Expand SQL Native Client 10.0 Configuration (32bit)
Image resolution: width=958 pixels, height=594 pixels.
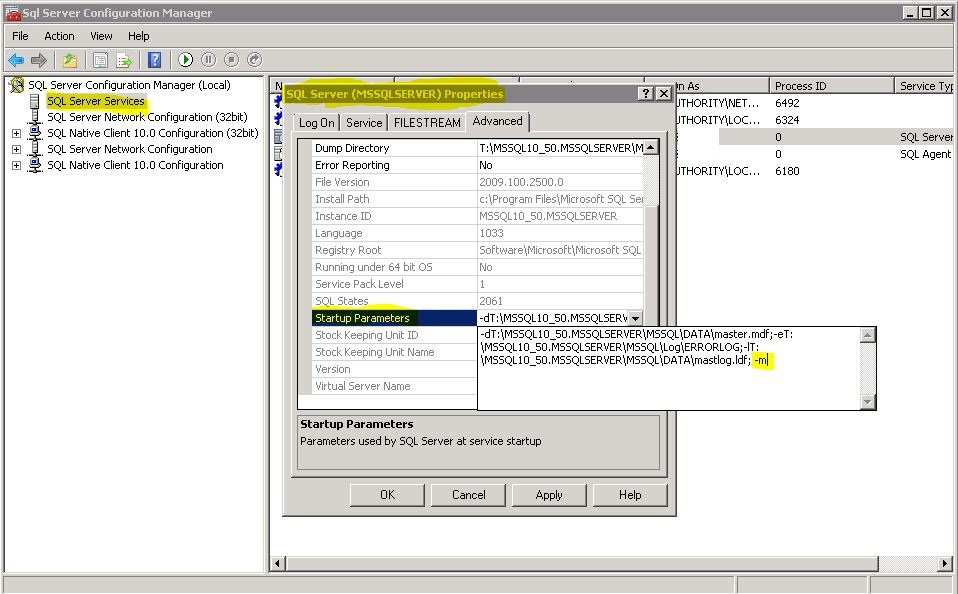coord(16,133)
